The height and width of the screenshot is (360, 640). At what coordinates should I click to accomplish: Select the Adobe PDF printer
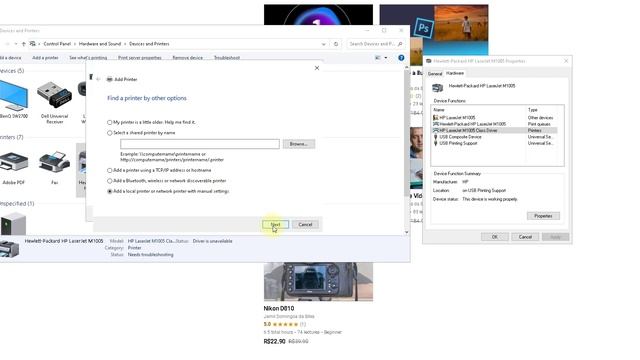point(13,168)
